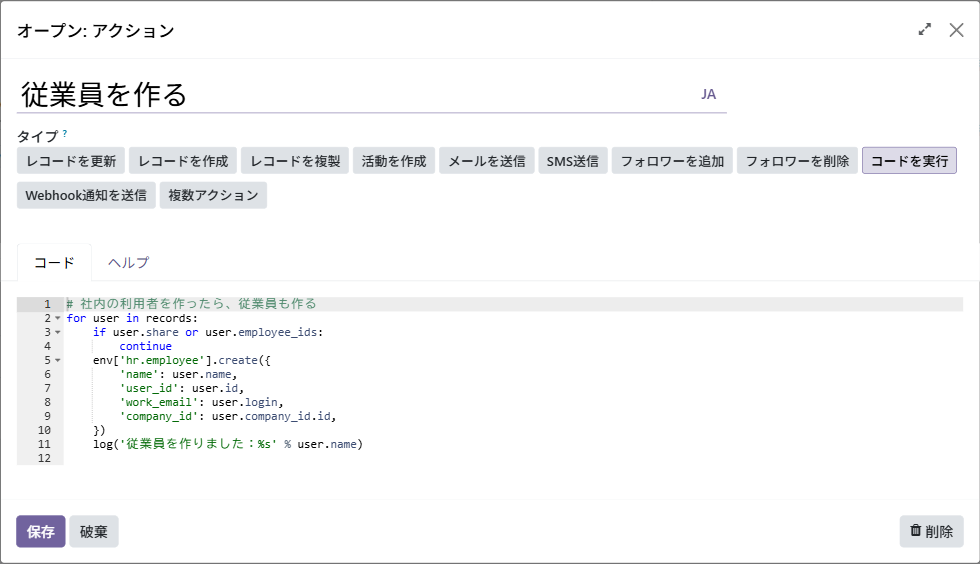
Task: Select the レコードを更新 type
Action: point(71,161)
